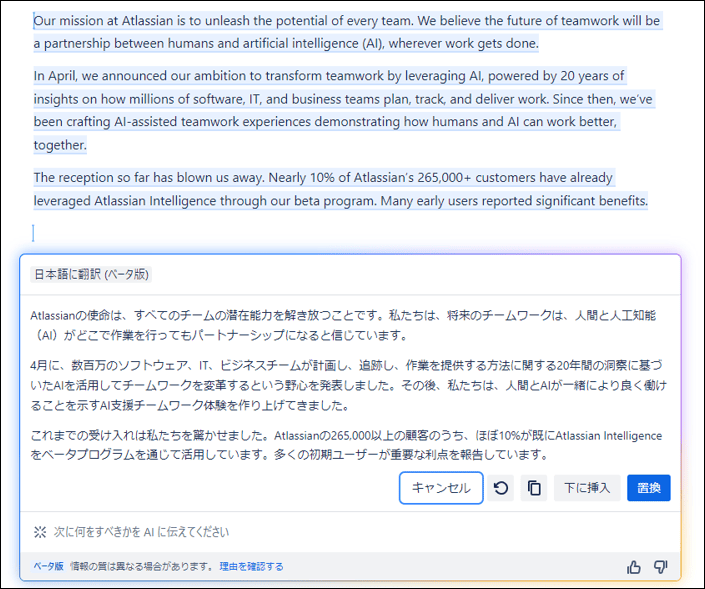Click the Japanese paragraph starting 'これまでの受け入れは'
705x589 pixels.
(346, 445)
